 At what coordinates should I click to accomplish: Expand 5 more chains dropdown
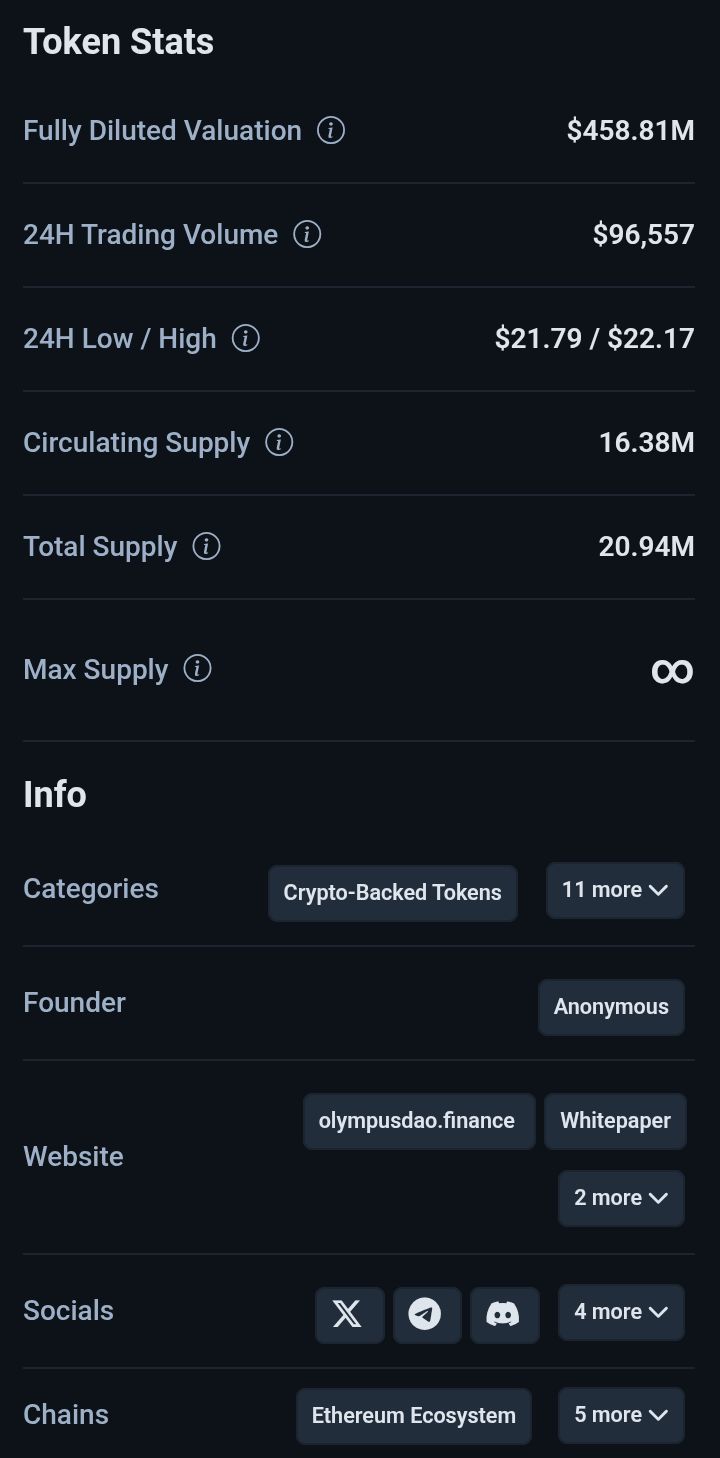(621, 1415)
